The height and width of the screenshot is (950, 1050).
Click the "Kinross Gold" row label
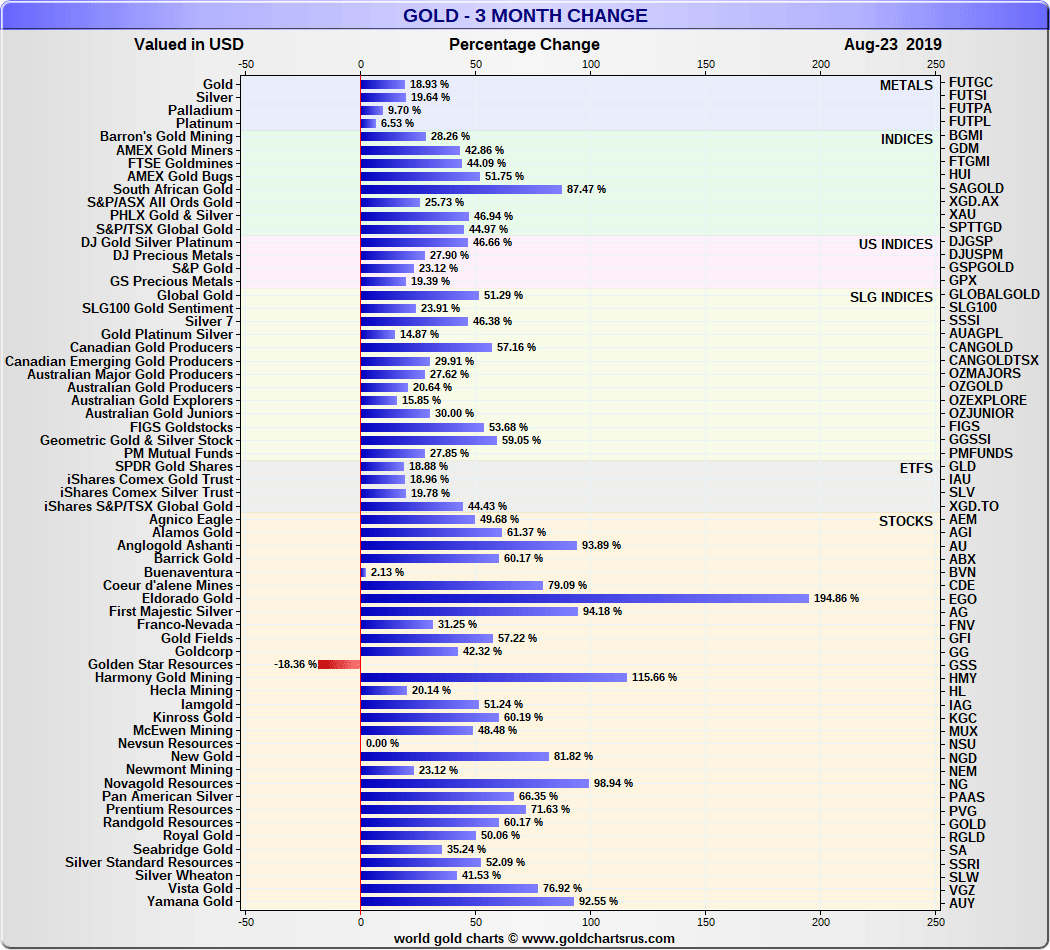[x=193, y=718]
